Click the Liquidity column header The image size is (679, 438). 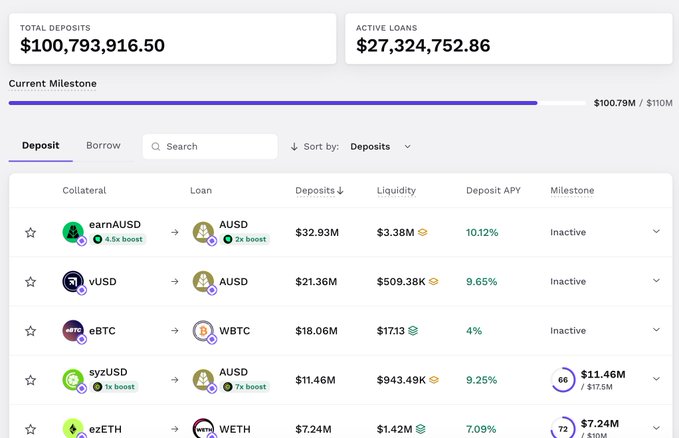click(396, 191)
